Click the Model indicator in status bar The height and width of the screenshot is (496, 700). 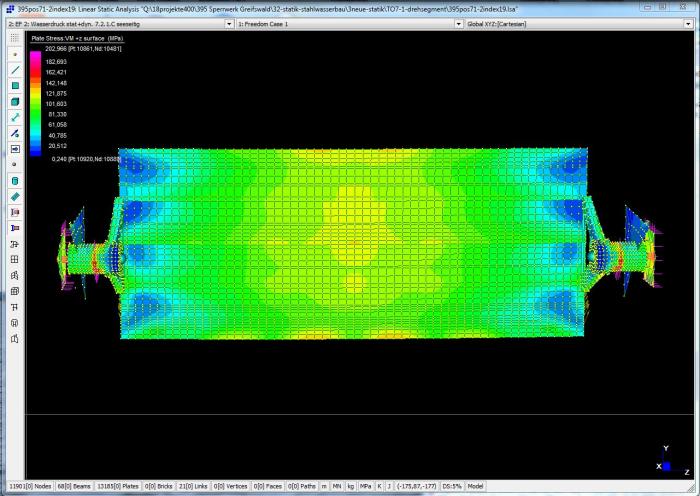coord(476,487)
